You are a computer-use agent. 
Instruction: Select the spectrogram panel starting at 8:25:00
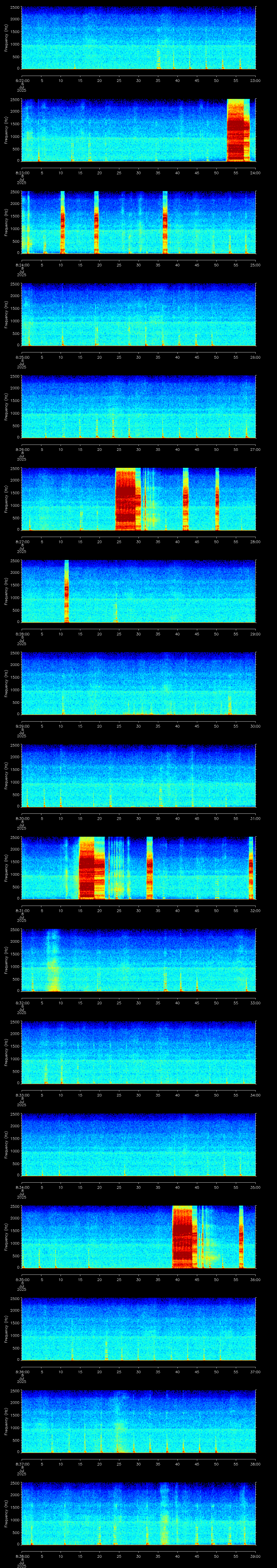click(138, 314)
